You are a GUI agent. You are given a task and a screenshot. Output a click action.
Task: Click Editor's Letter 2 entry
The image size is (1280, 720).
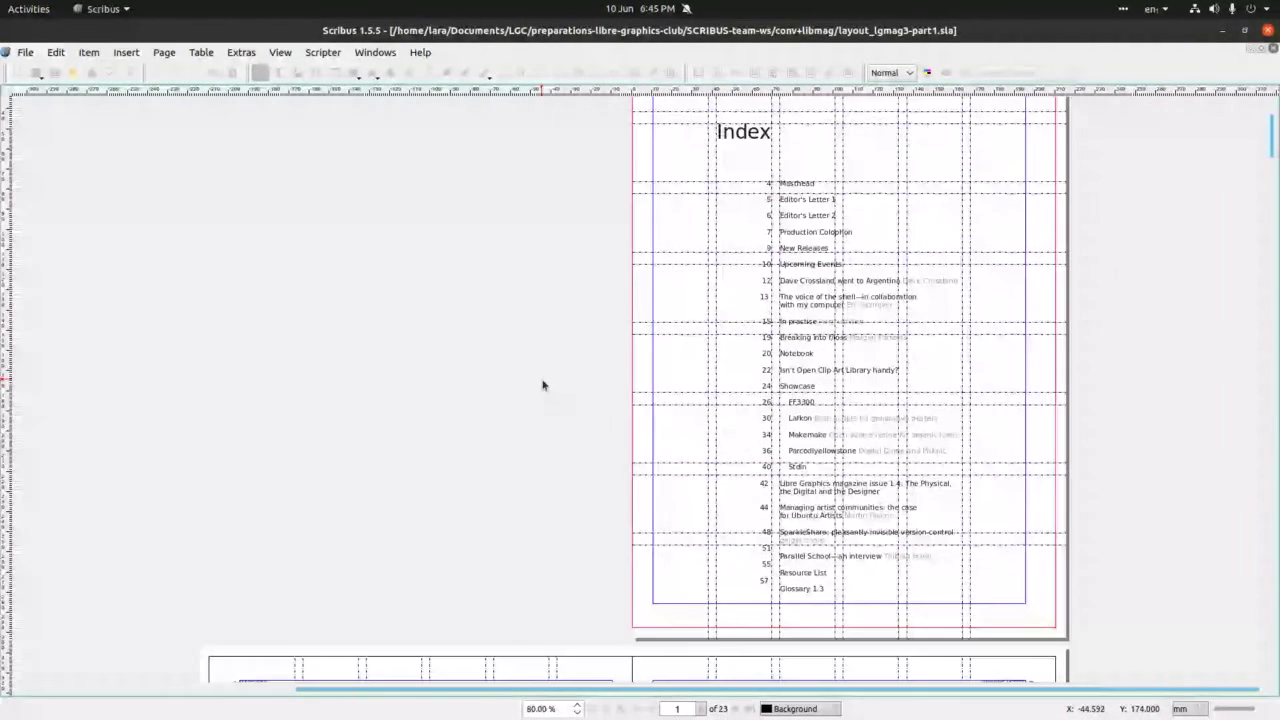[x=807, y=216]
